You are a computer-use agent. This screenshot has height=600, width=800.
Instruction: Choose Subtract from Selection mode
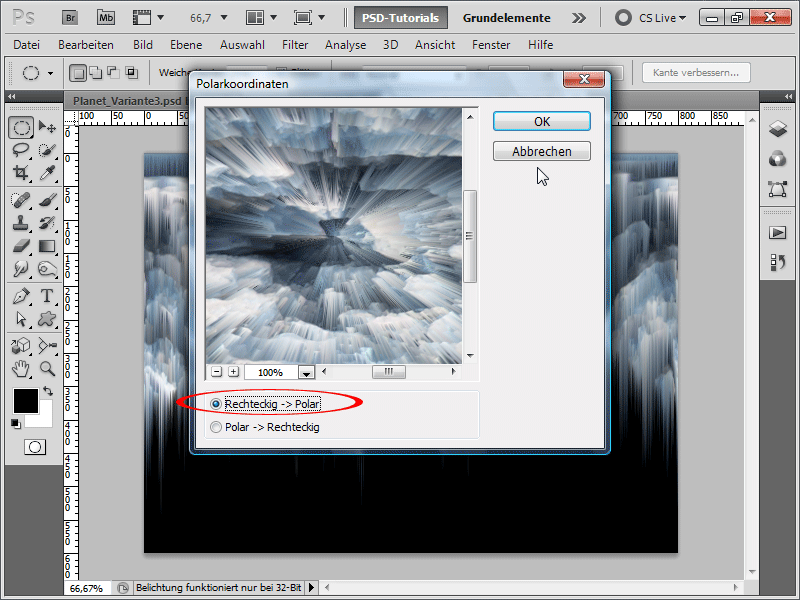113,73
